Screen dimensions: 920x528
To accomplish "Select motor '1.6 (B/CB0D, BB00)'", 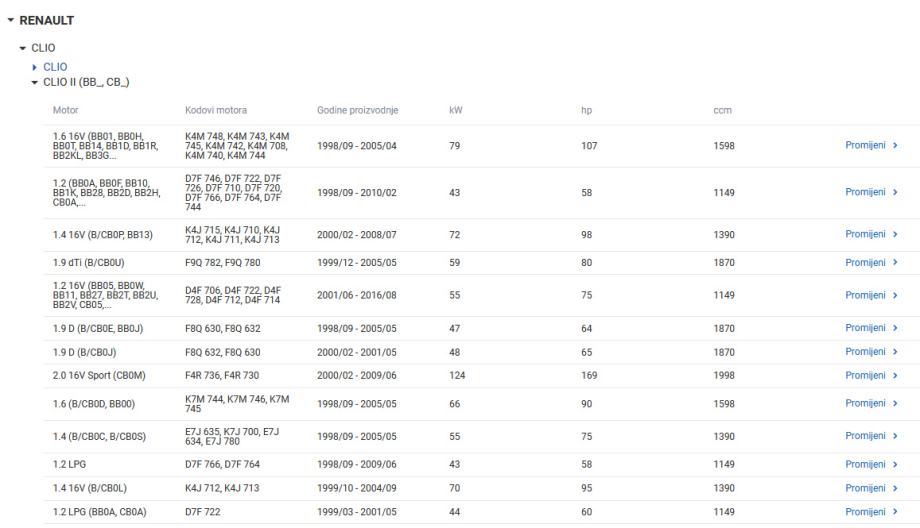I will [94, 404].
